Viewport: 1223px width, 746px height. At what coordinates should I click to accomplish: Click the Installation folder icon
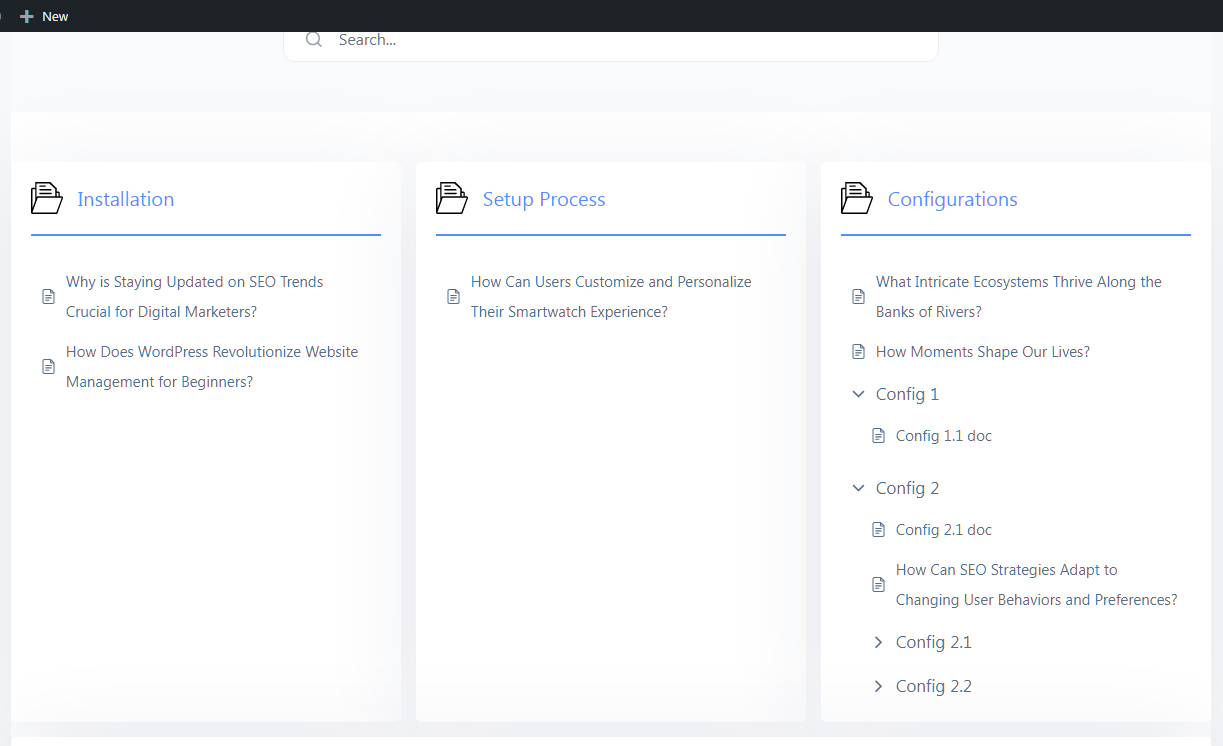[x=46, y=198]
